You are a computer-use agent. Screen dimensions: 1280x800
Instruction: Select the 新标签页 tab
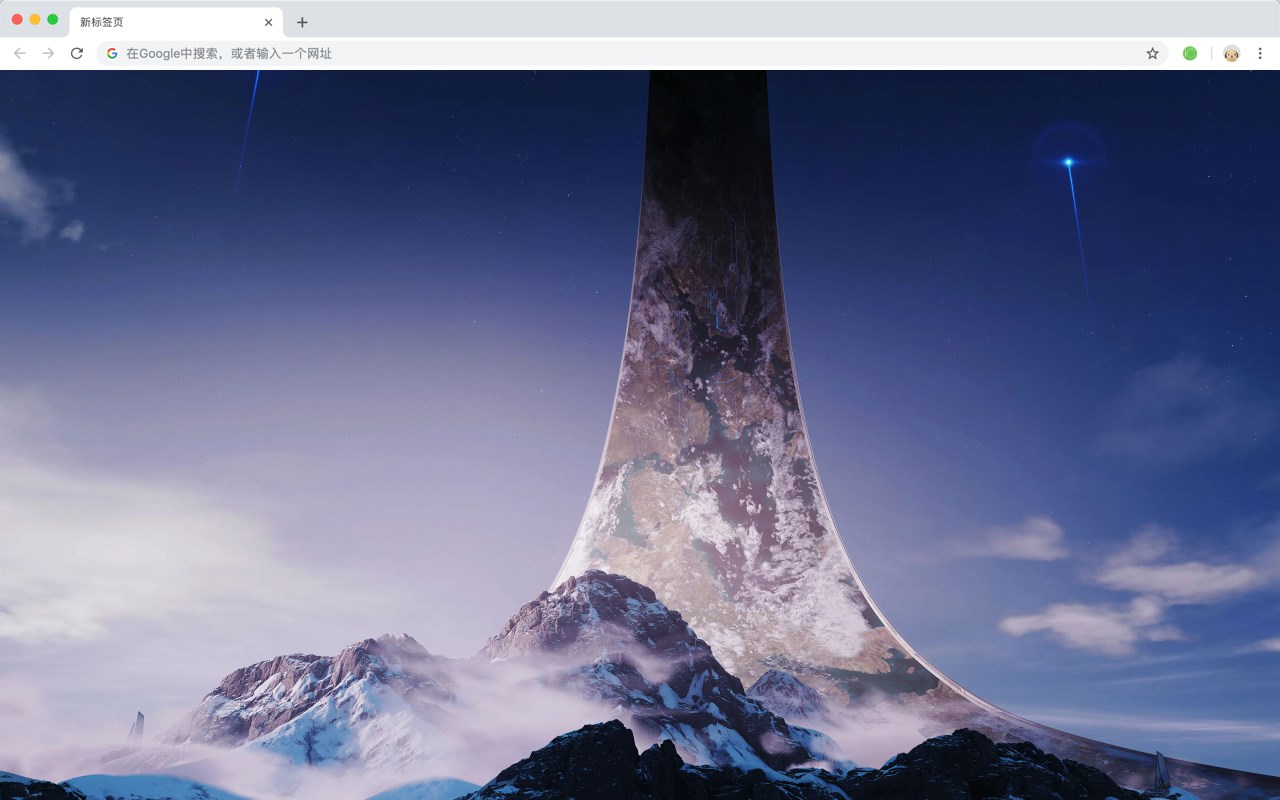(176, 22)
